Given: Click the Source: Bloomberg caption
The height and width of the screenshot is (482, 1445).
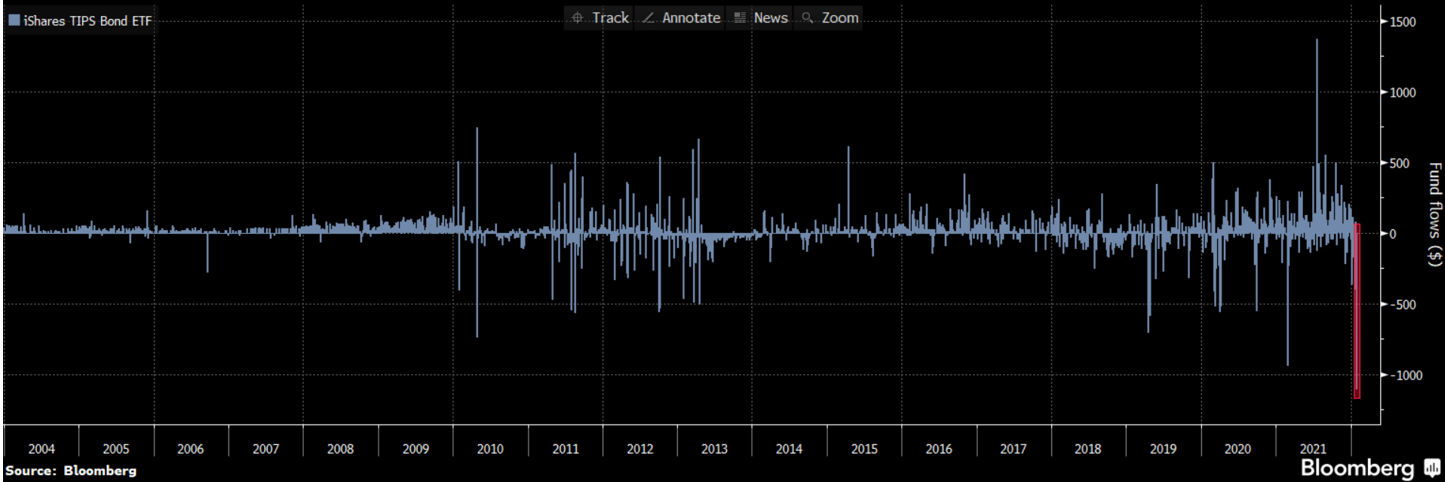Looking at the screenshot, I should tap(70, 469).
